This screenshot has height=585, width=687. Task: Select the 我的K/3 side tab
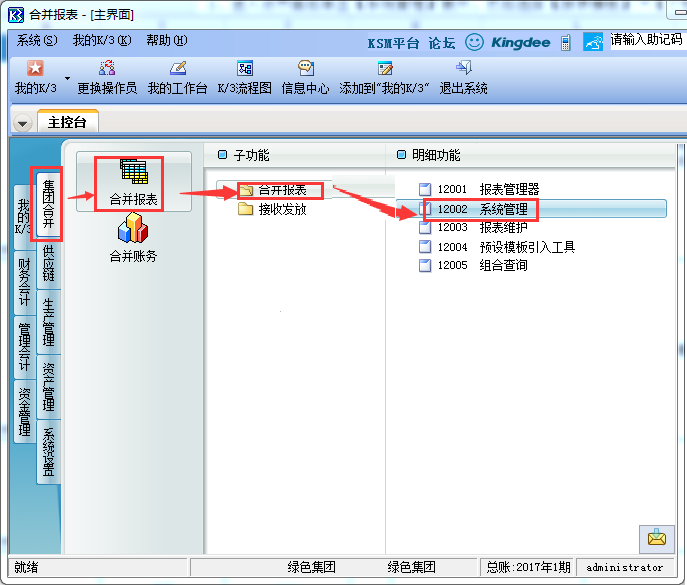(x=23, y=216)
